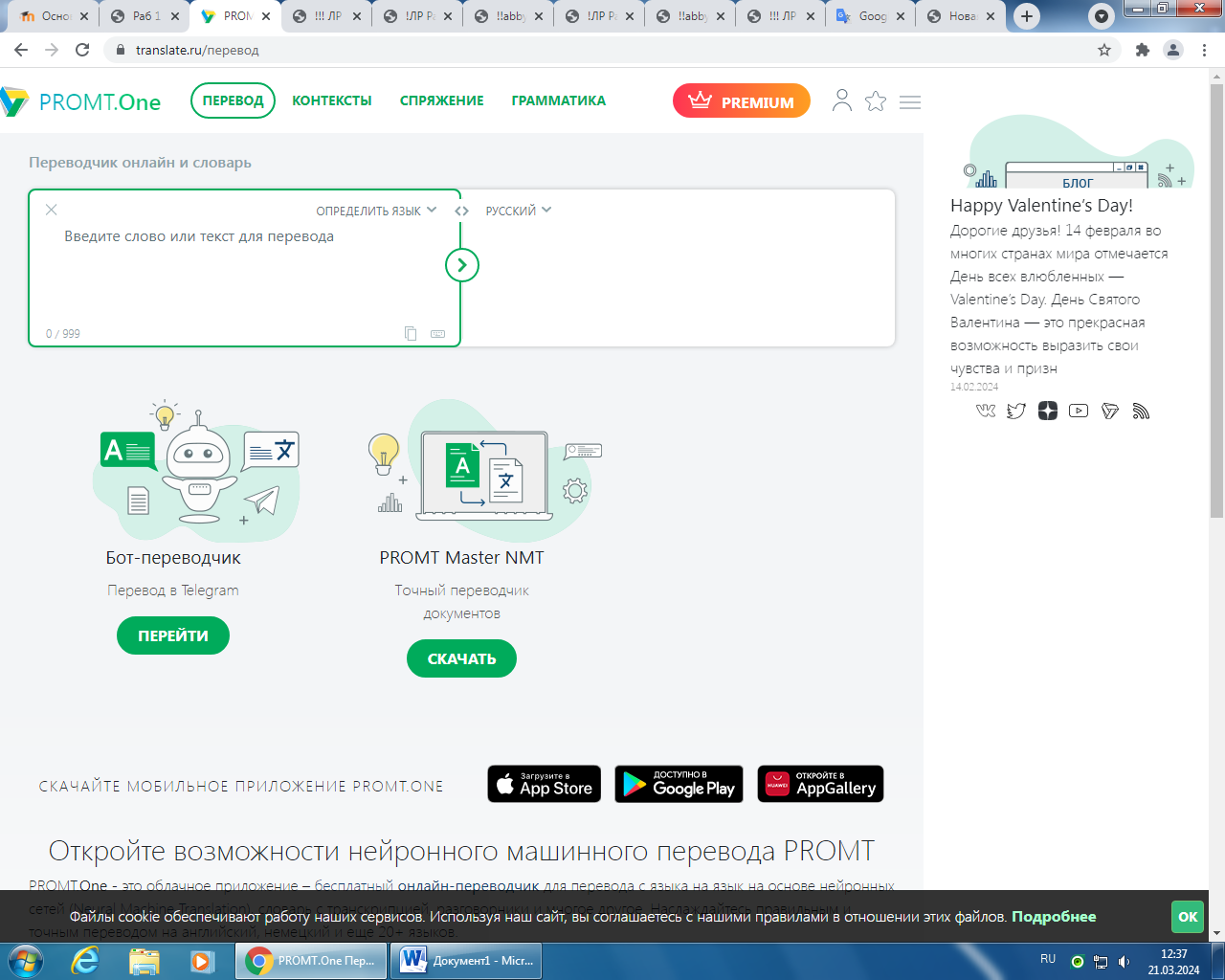Open the user account icon
The image size is (1225, 980).
pyautogui.click(x=842, y=100)
